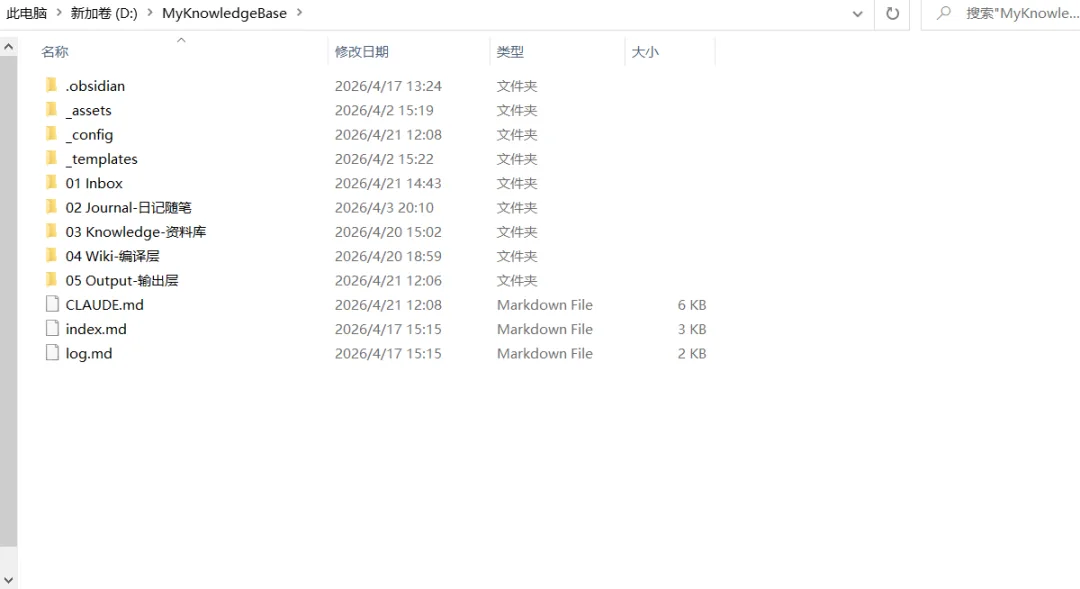This screenshot has height=589, width=1080.
Task: Sort files by 大小 column
Action: (x=645, y=52)
